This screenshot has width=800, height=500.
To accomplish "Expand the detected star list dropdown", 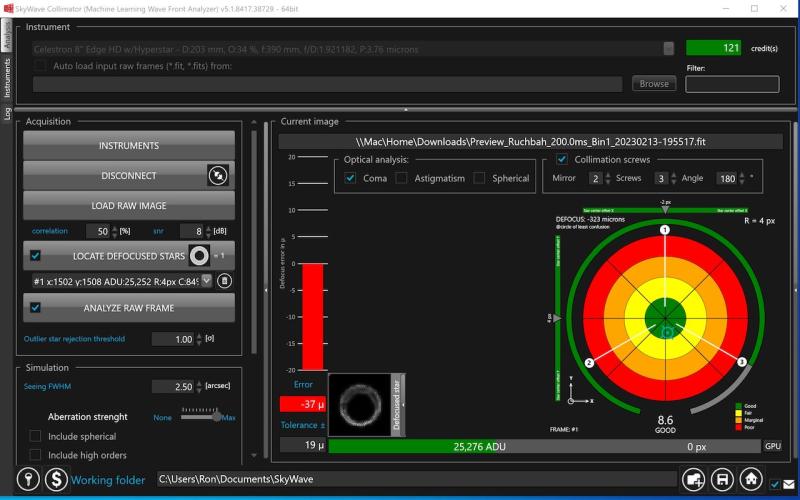I will coord(206,281).
